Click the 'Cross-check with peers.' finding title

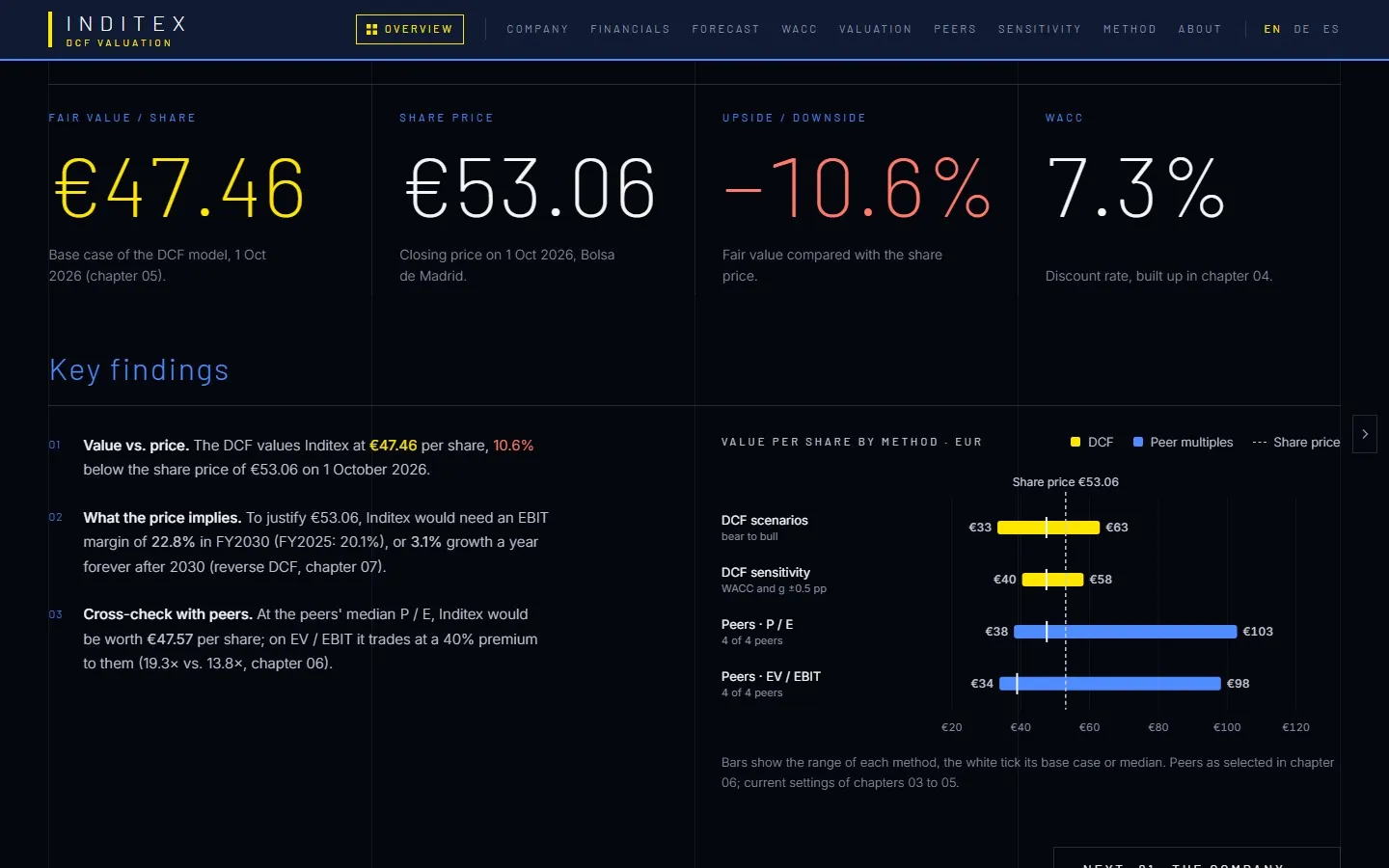(168, 614)
